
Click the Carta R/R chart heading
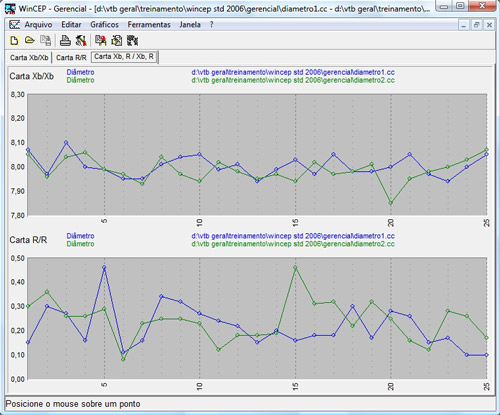pos(28,240)
